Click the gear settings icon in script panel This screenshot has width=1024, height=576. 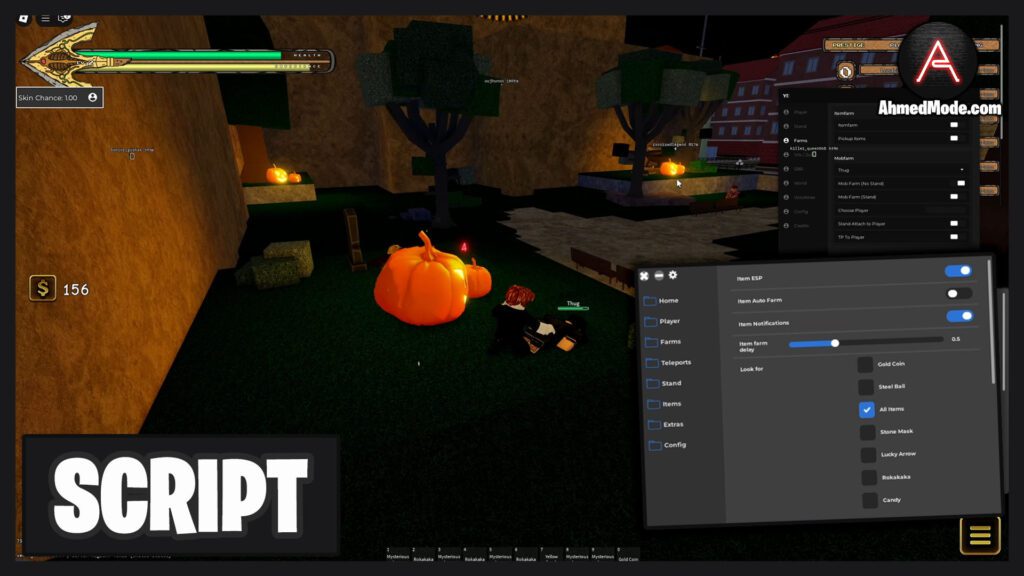pyautogui.click(x=673, y=275)
